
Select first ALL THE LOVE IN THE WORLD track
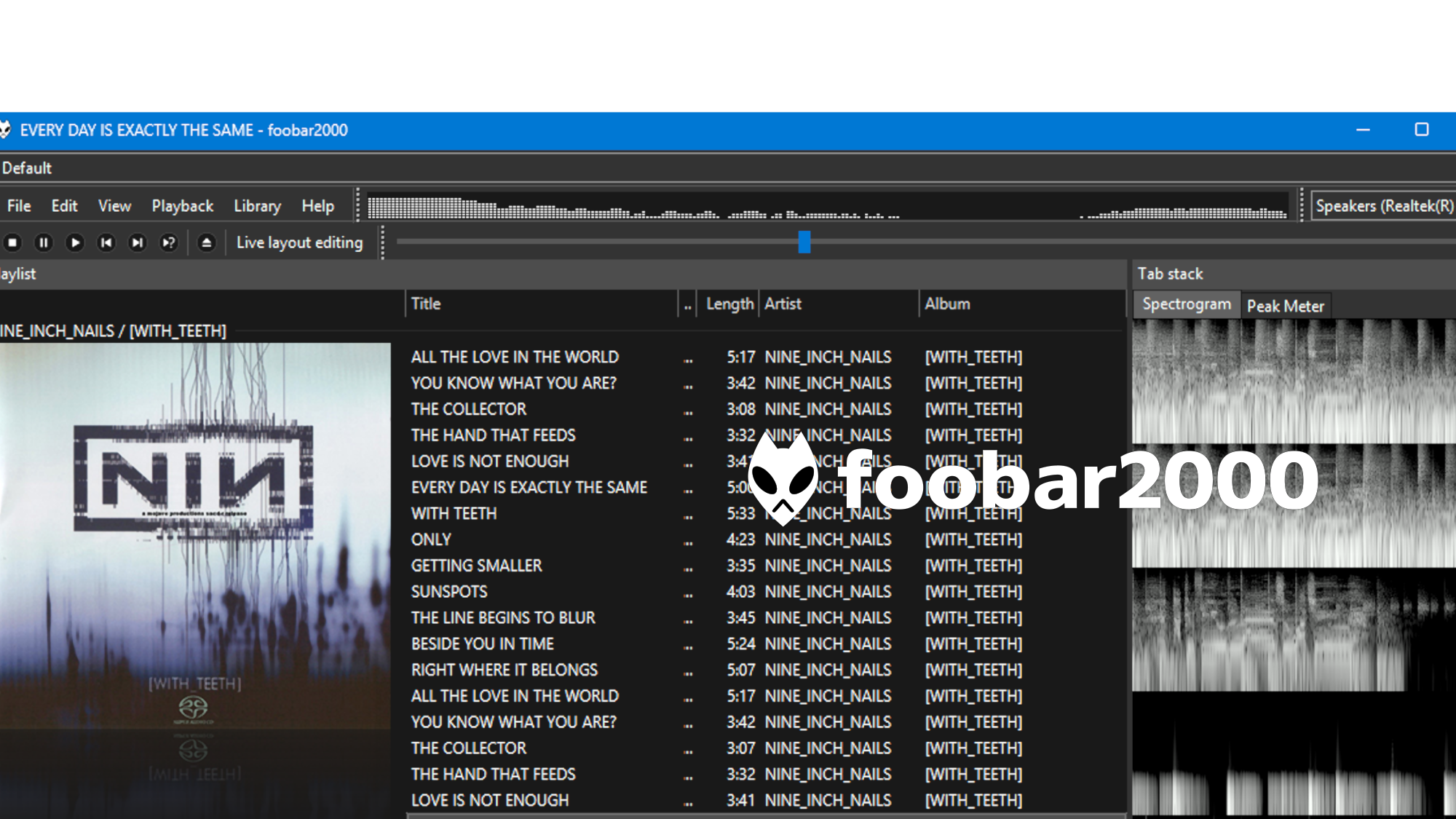[x=765, y=357]
